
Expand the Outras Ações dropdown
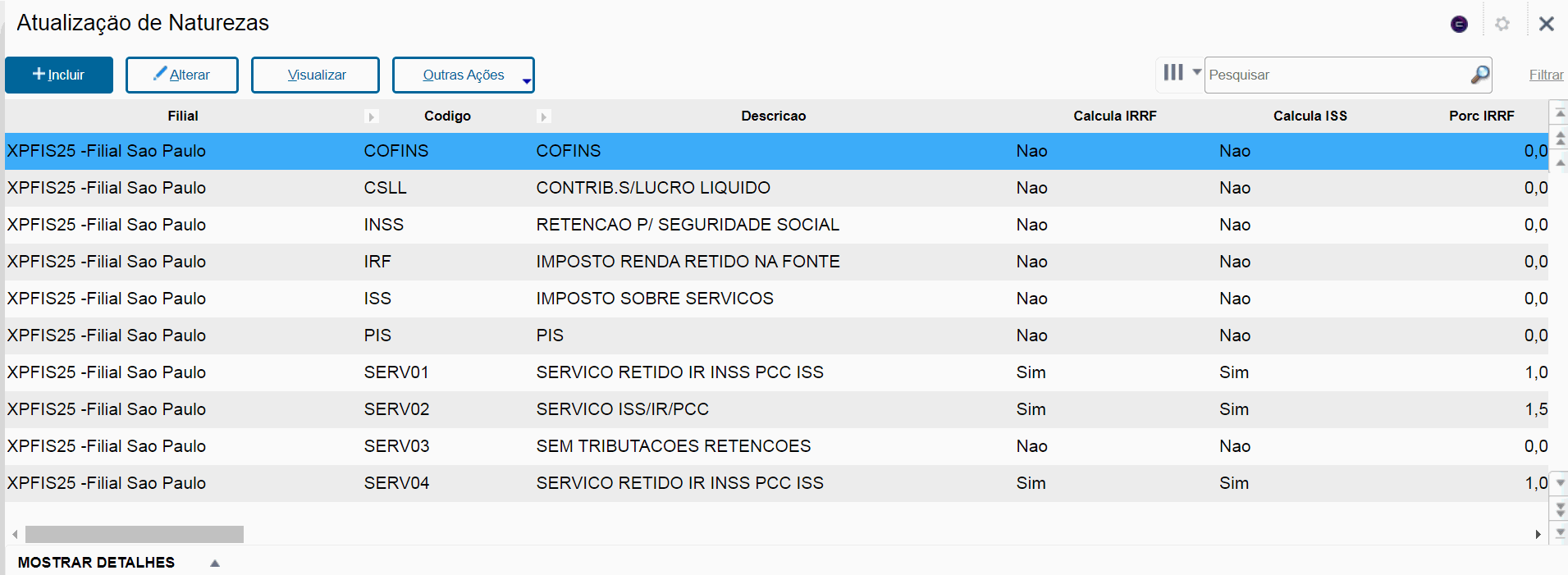point(527,80)
